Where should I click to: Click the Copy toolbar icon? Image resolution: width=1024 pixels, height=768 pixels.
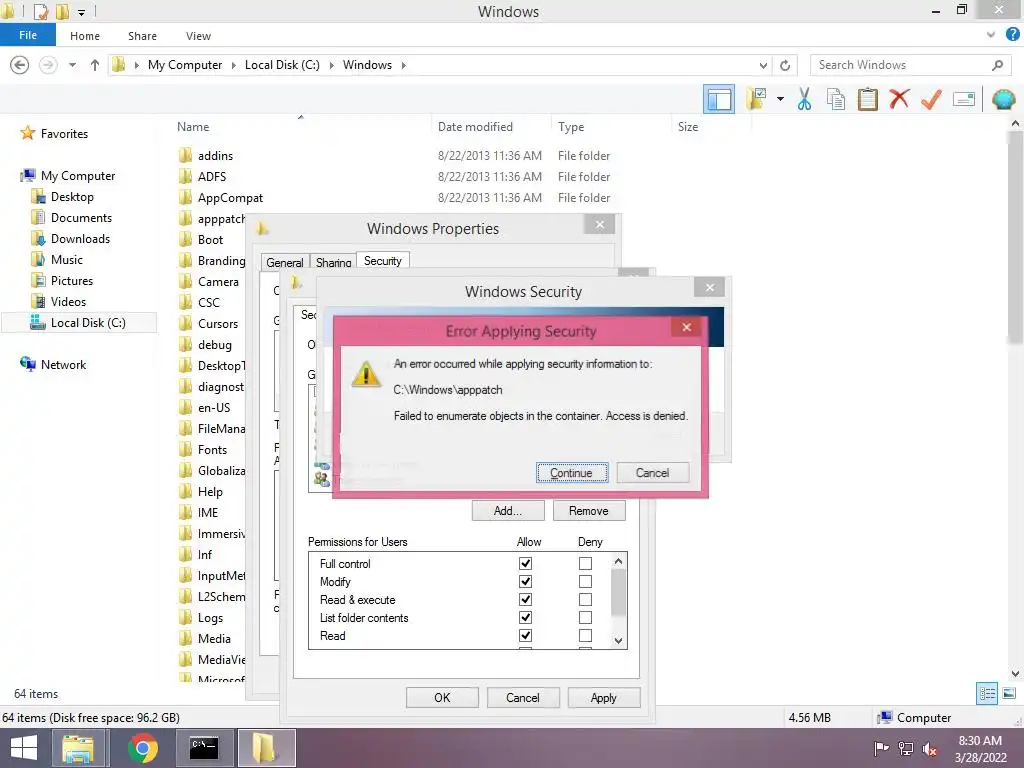tap(836, 99)
